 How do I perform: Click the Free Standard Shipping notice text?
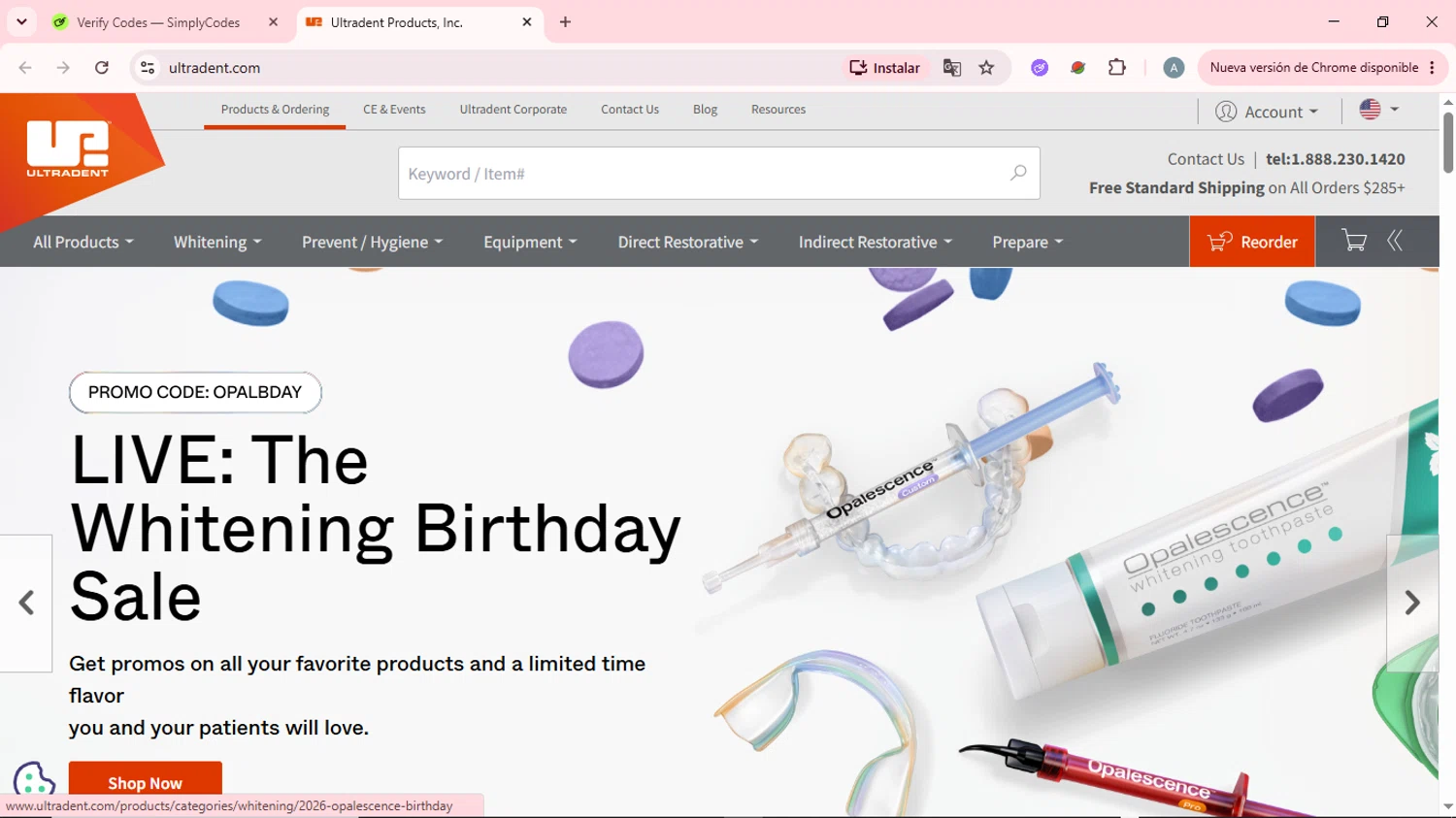[x=1247, y=187]
